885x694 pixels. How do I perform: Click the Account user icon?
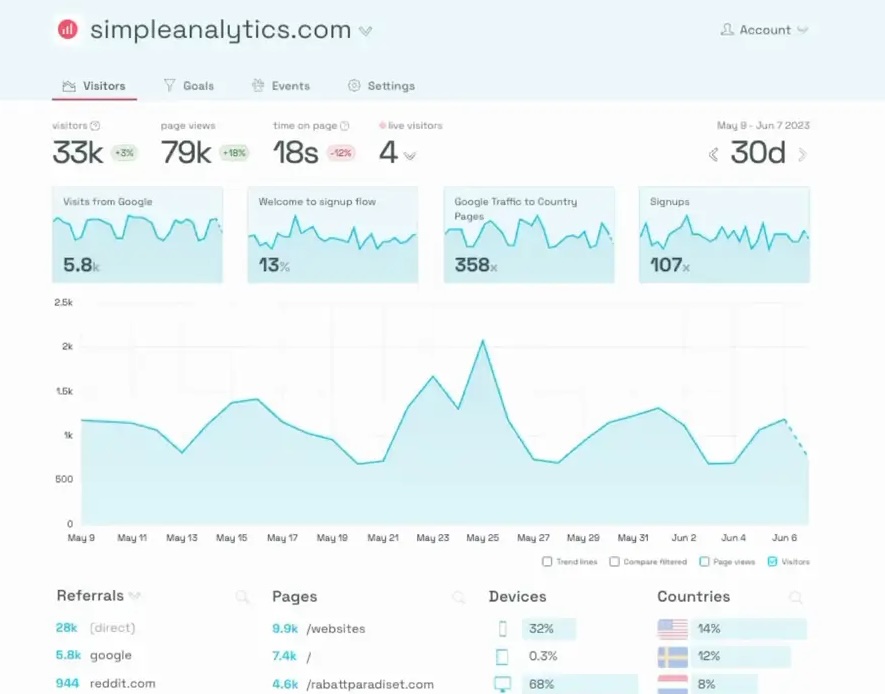coord(727,29)
